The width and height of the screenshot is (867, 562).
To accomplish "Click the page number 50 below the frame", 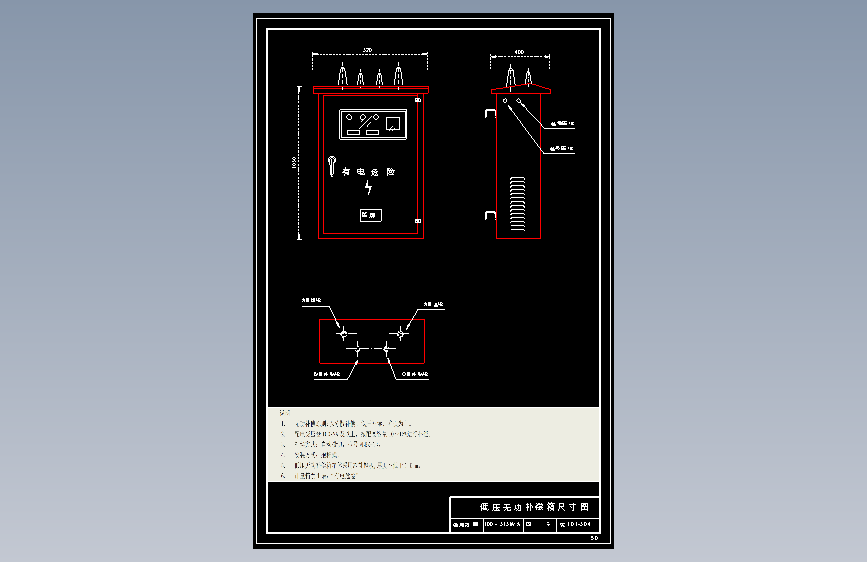I will [594, 538].
